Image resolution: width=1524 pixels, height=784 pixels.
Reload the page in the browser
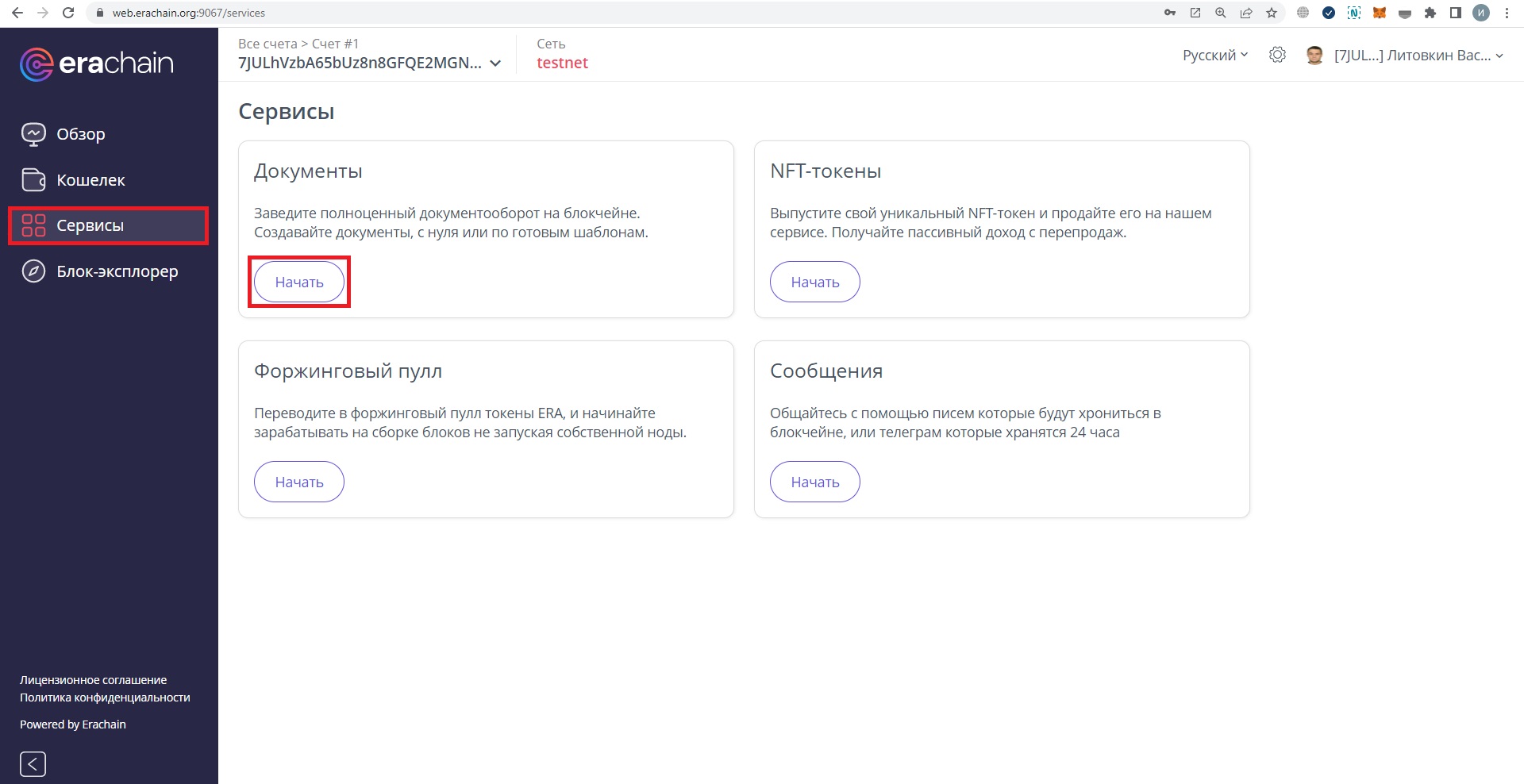68,13
